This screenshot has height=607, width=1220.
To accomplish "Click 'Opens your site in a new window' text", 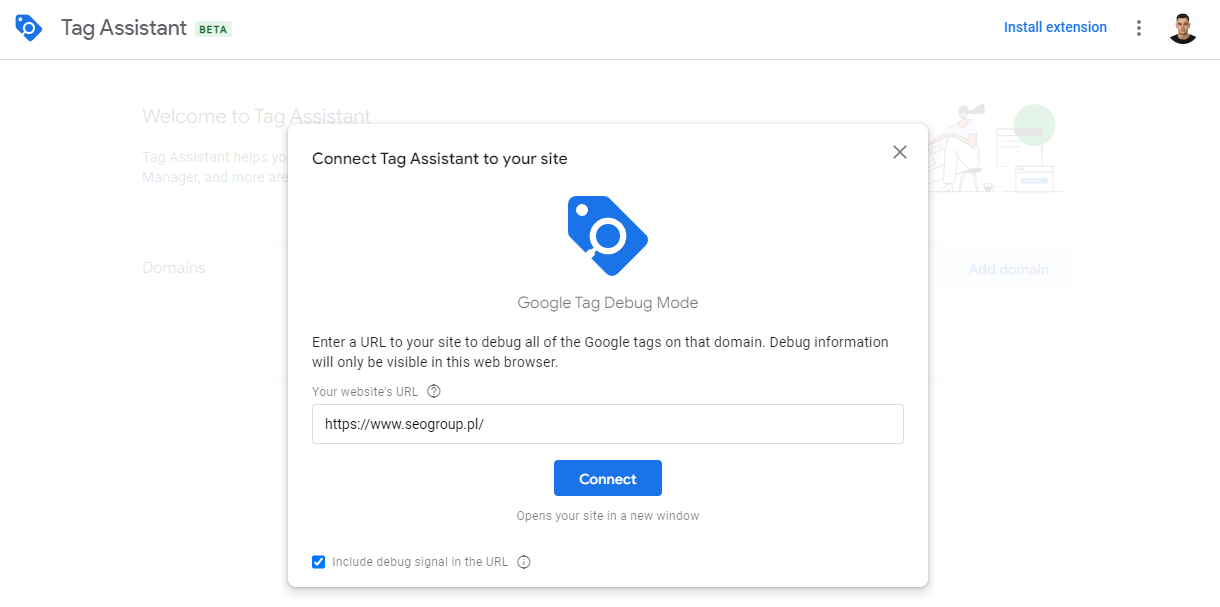I will [x=608, y=516].
